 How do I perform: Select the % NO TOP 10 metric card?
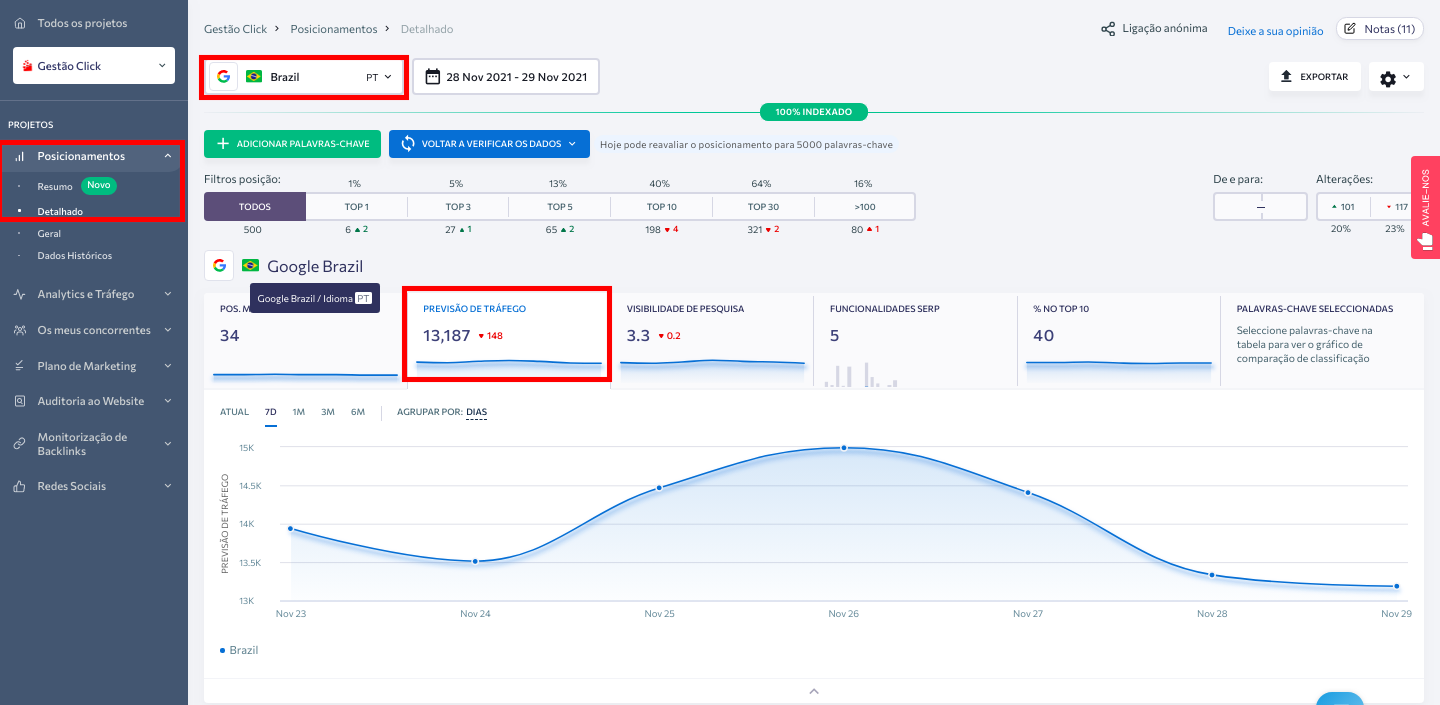[1119, 341]
